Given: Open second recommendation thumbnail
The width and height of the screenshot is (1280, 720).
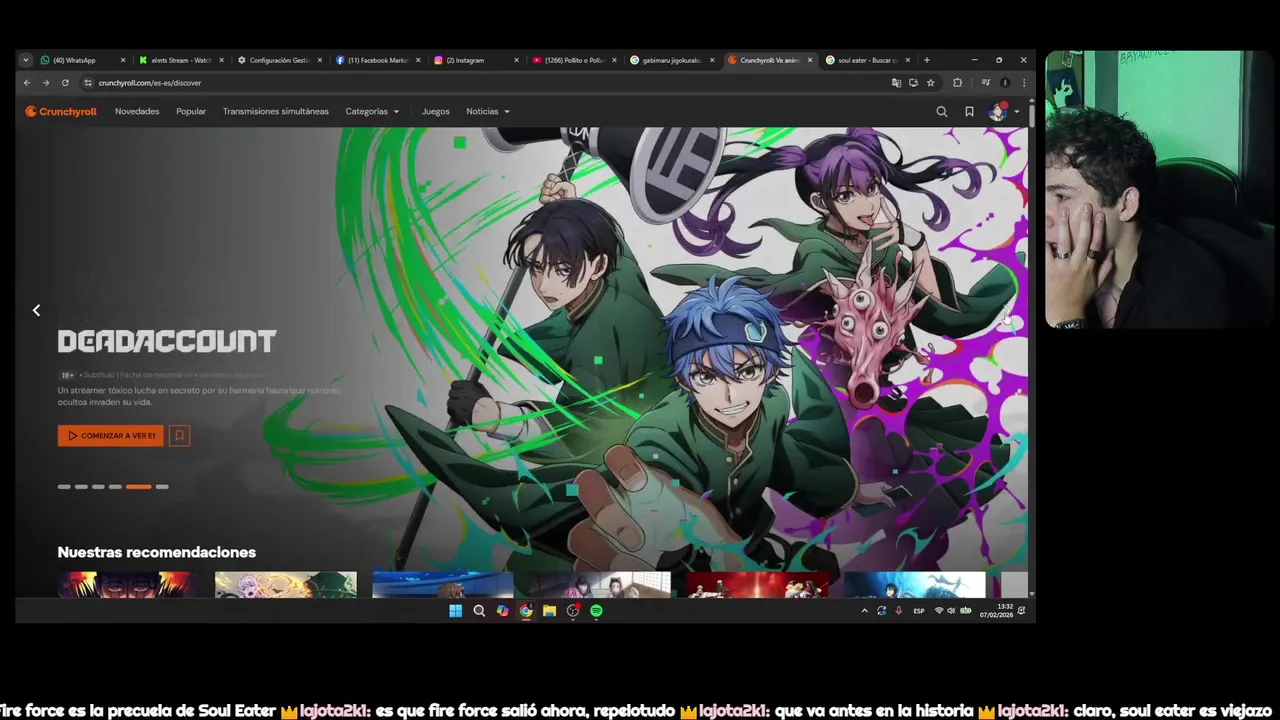Looking at the screenshot, I should (x=286, y=585).
